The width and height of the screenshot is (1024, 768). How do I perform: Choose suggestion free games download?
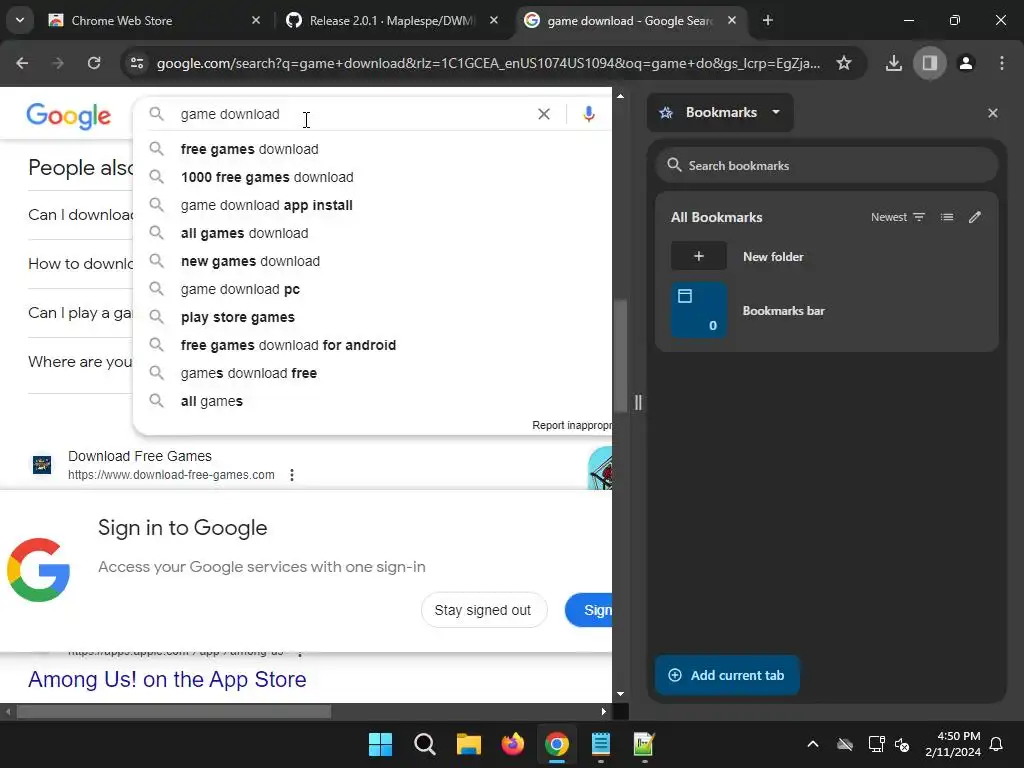click(x=372, y=149)
